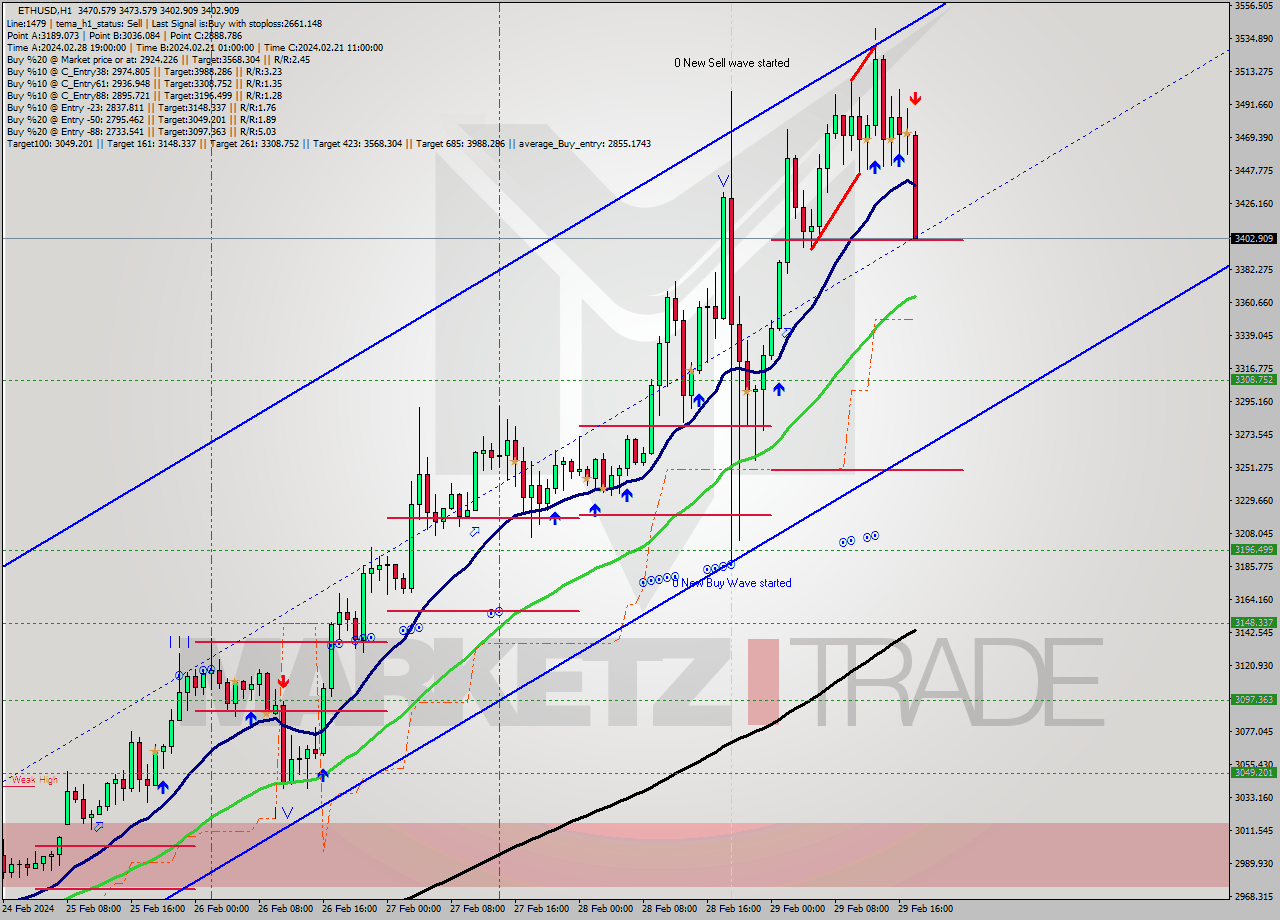The image size is (1280, 920).
Task: Click the '26 Feb 16:00' time label
Action: [349, 909]
